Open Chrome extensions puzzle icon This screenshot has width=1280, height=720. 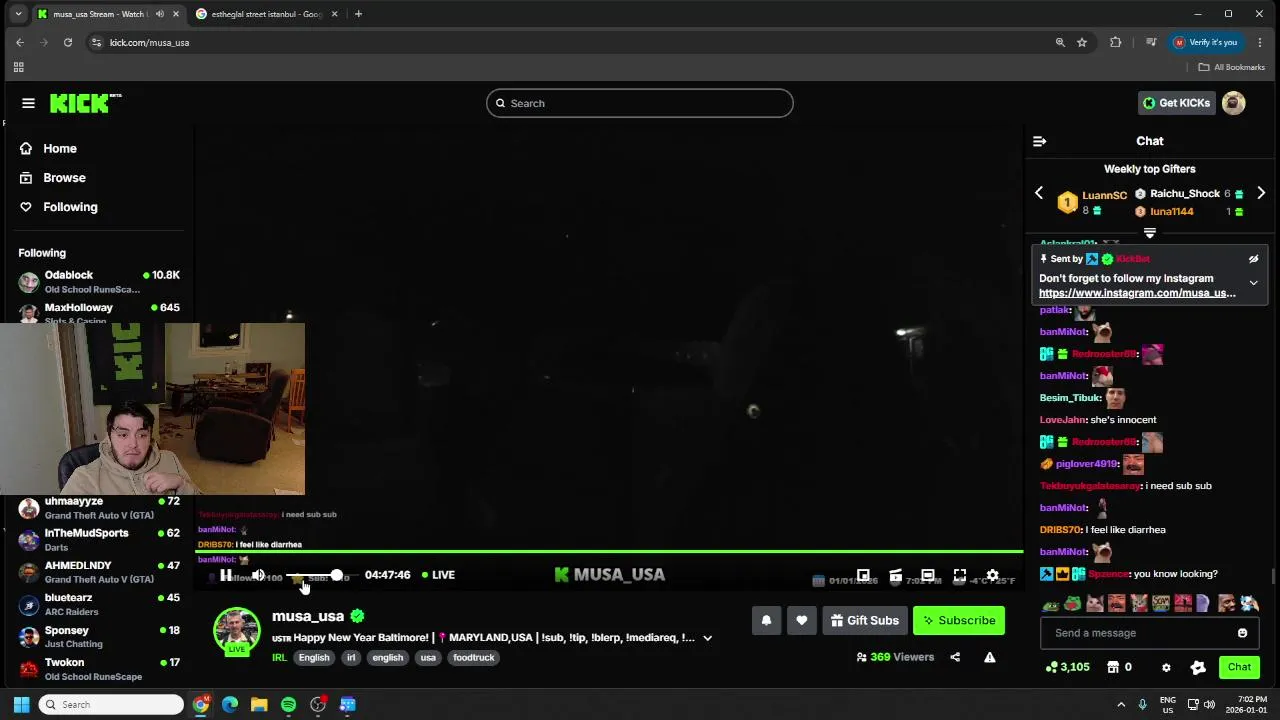pos(1116,42)
